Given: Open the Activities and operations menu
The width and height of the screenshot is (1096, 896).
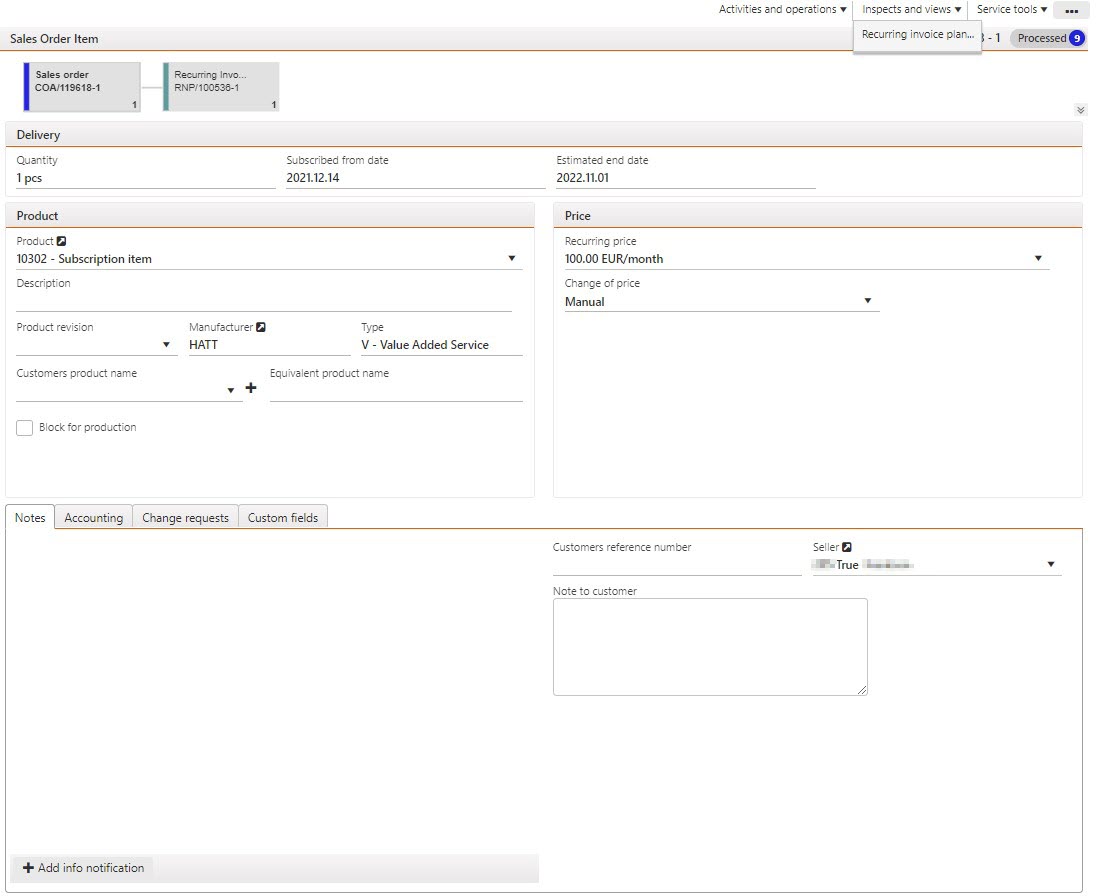Looking at the screenshot, I should tap(782, 10).
